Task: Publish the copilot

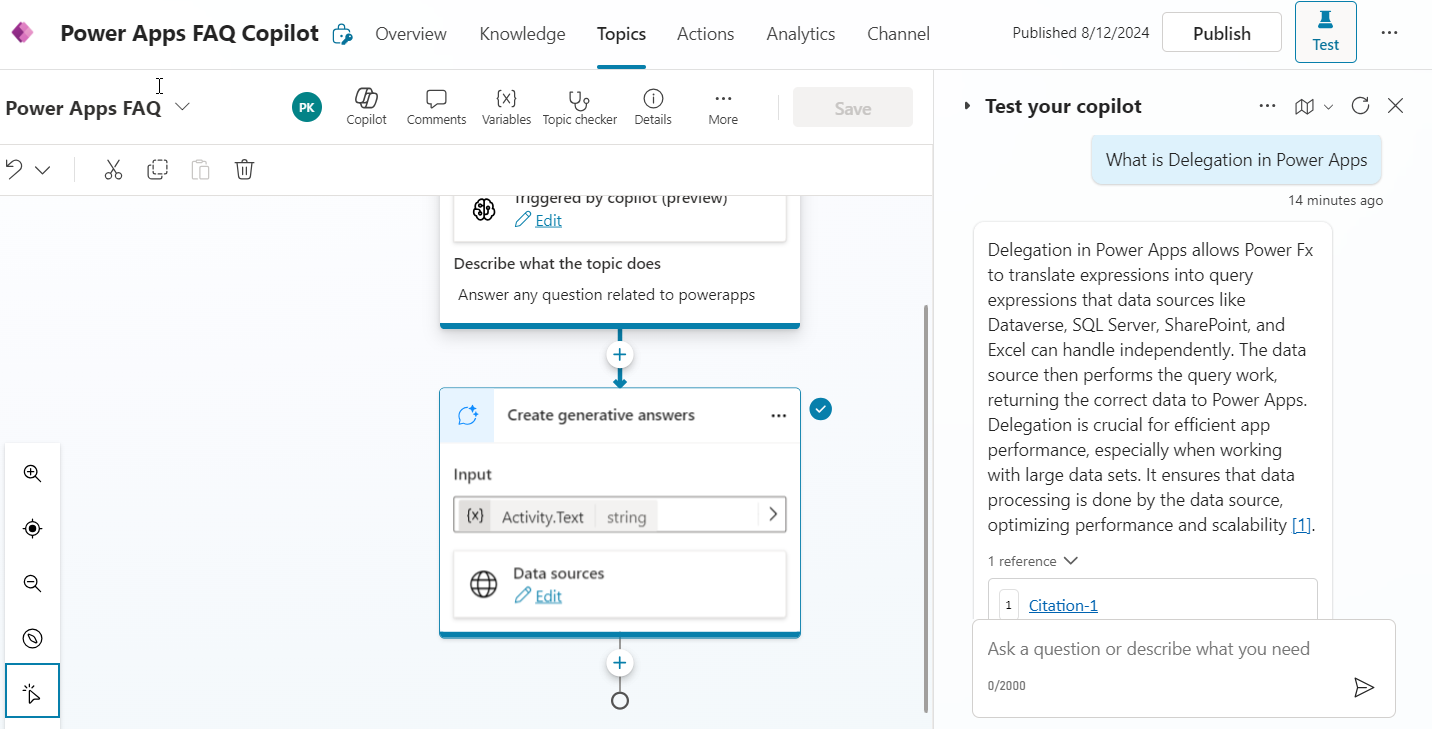Action: click(x=1221, y=32)
